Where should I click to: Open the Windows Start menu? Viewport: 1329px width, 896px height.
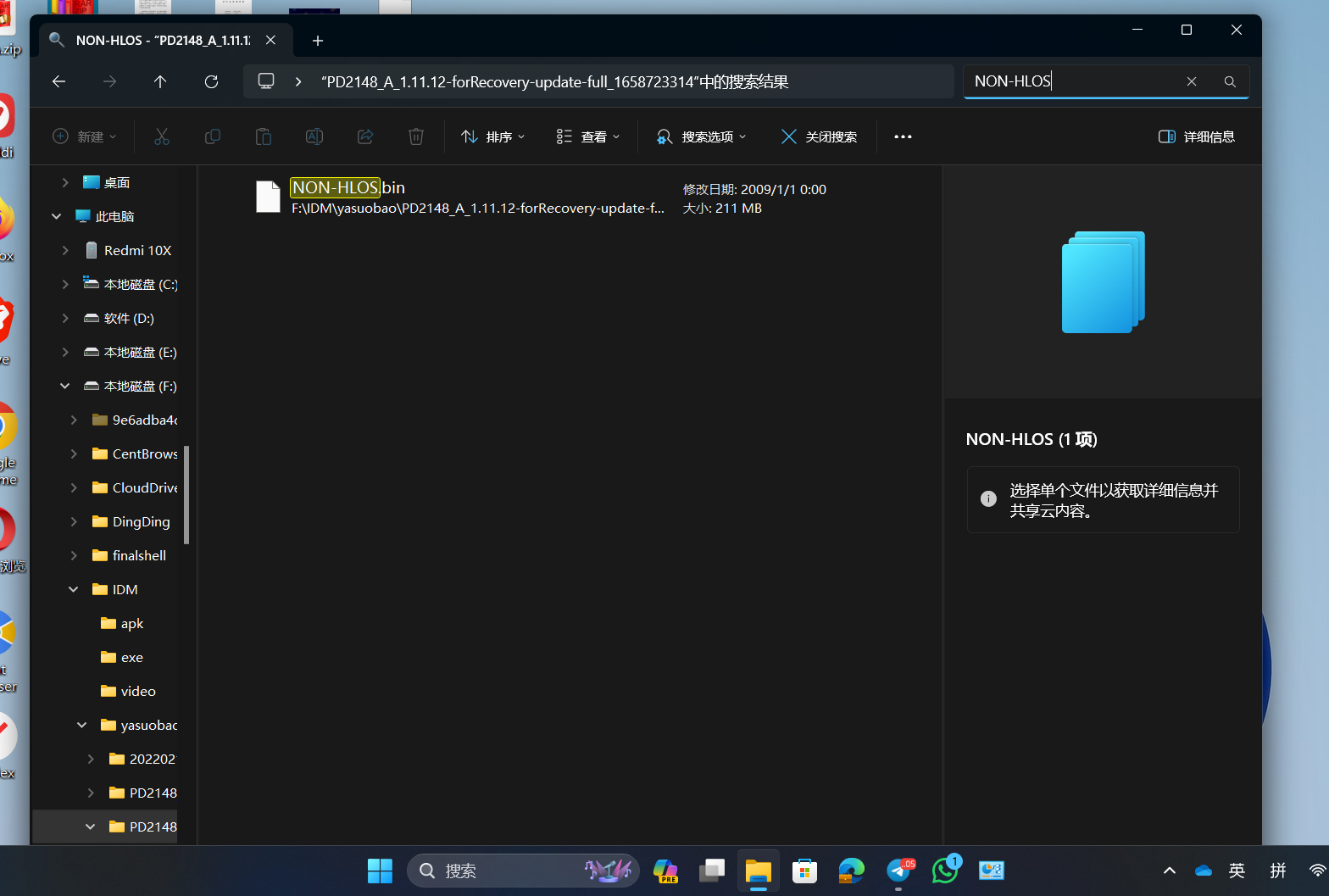(380, 871)
